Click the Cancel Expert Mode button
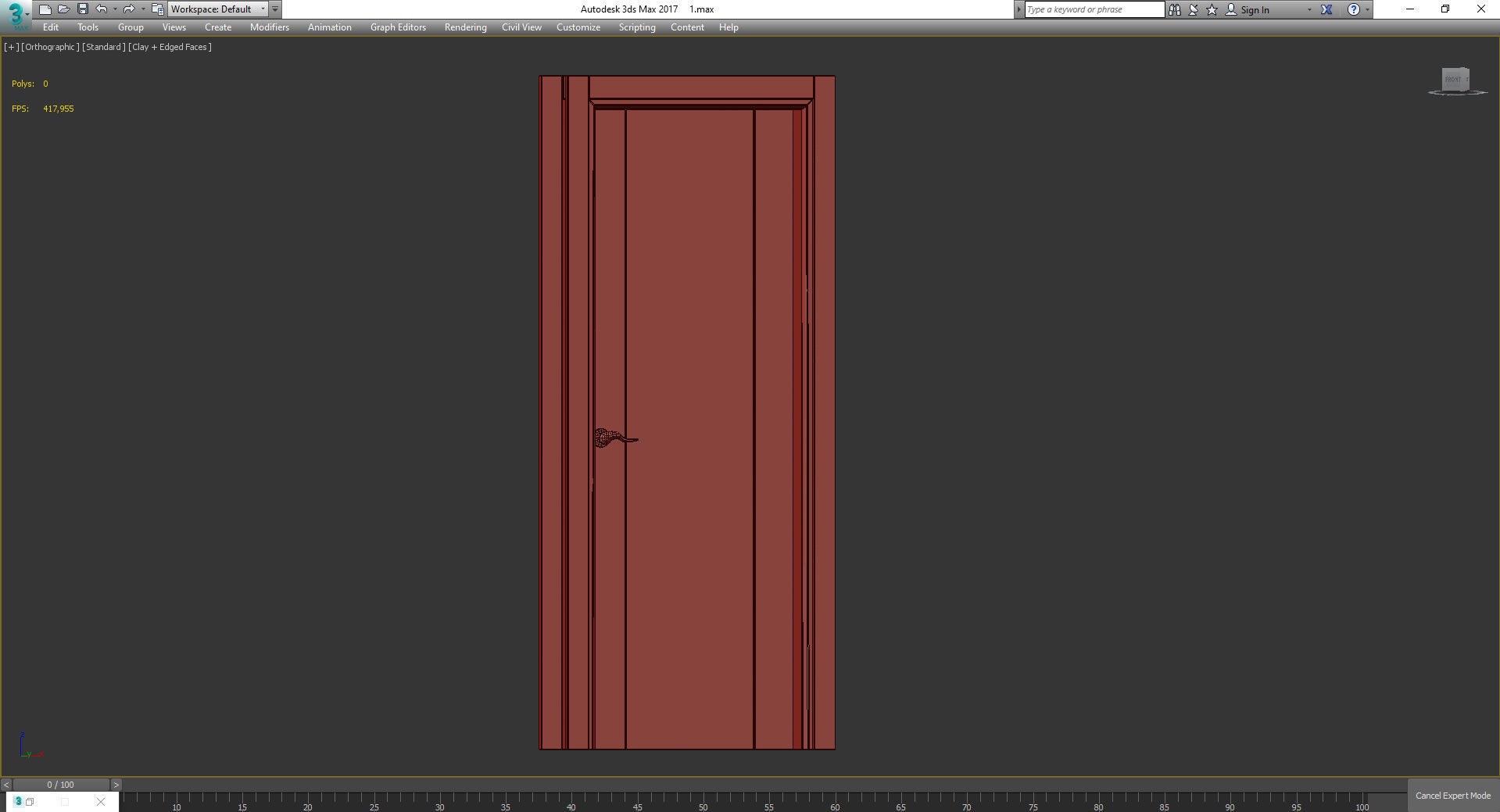This screenshot has height=812, width=1500. (x=1453, y=796)
